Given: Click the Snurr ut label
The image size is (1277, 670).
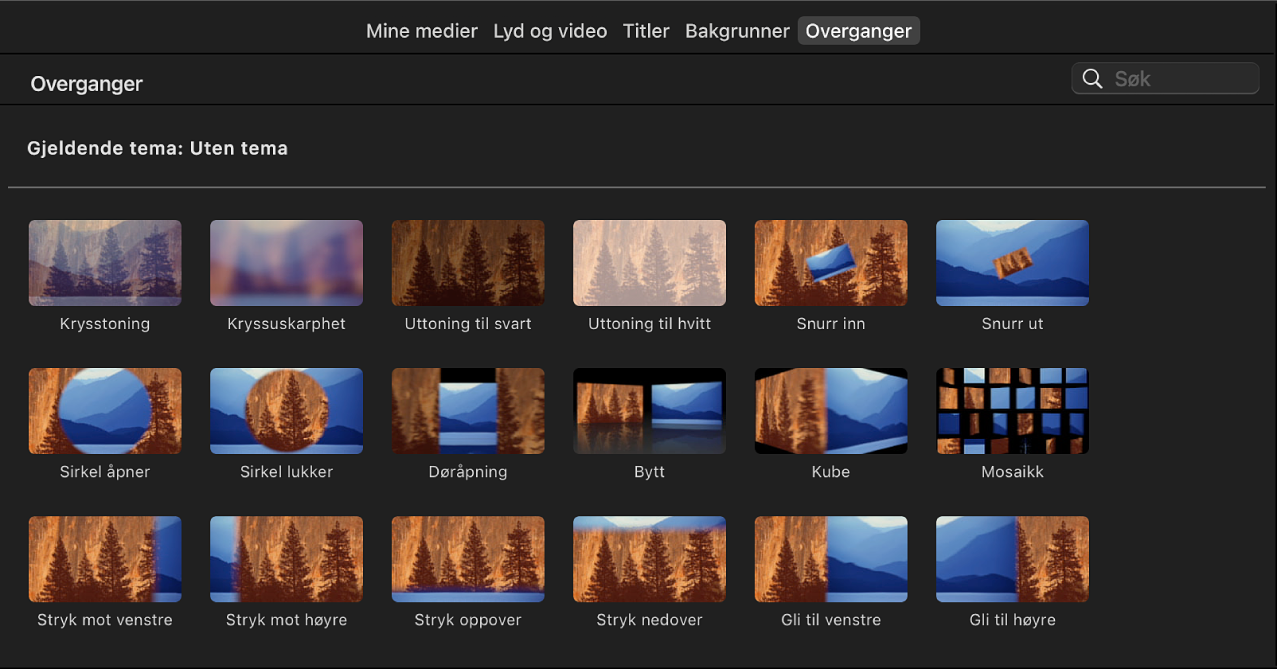Looking at the screenshot, I should 1012,324.
